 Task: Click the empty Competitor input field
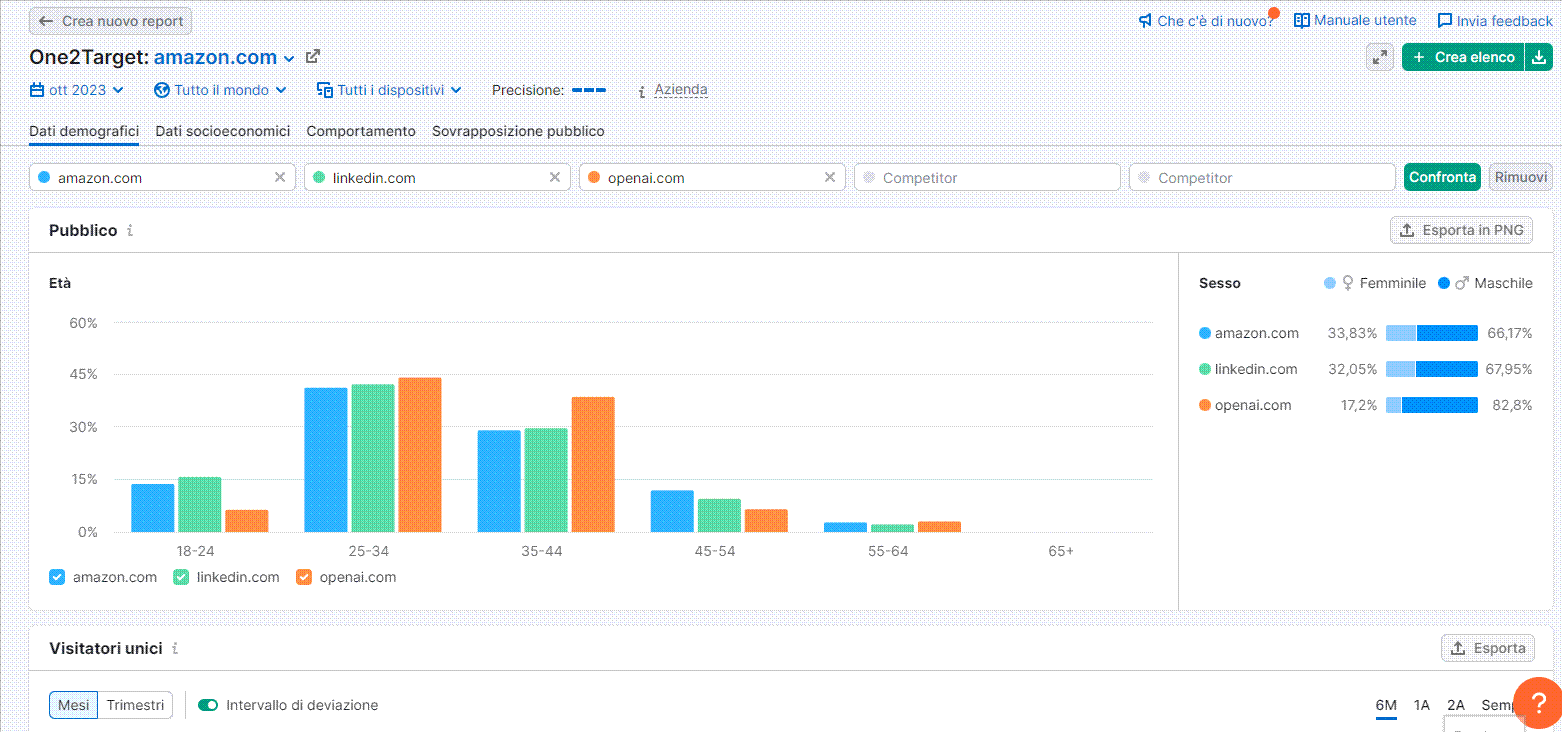pos(986,176)
